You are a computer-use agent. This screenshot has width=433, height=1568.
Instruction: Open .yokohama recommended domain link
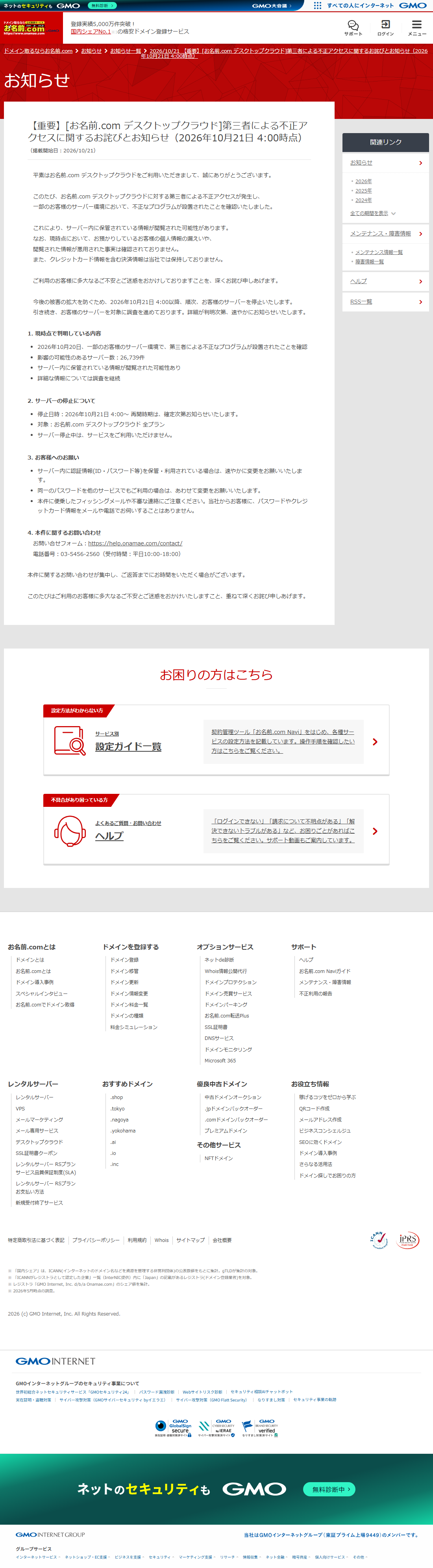(123, 1131)
